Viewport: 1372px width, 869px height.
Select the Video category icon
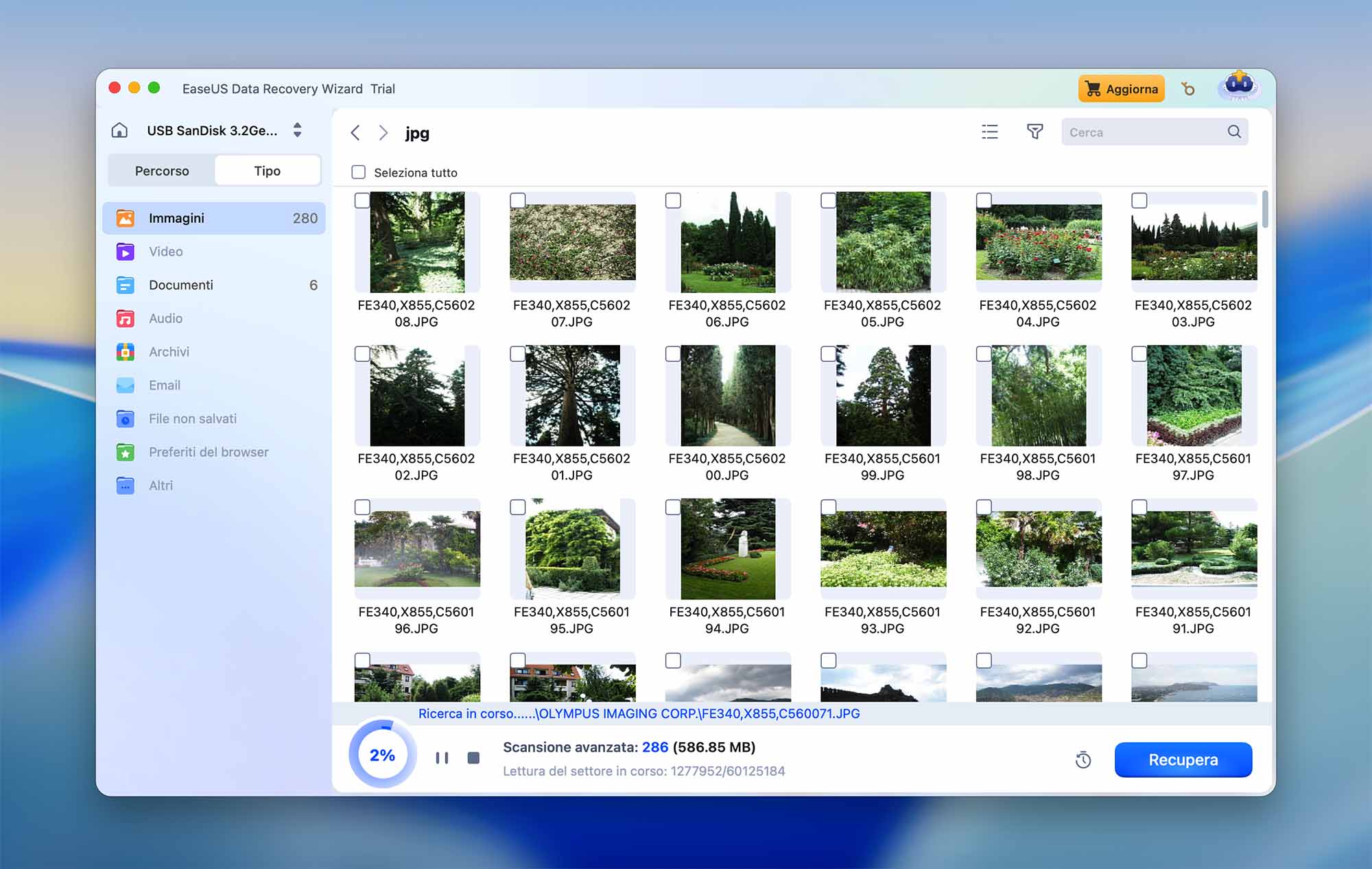[x=126, y=252]
